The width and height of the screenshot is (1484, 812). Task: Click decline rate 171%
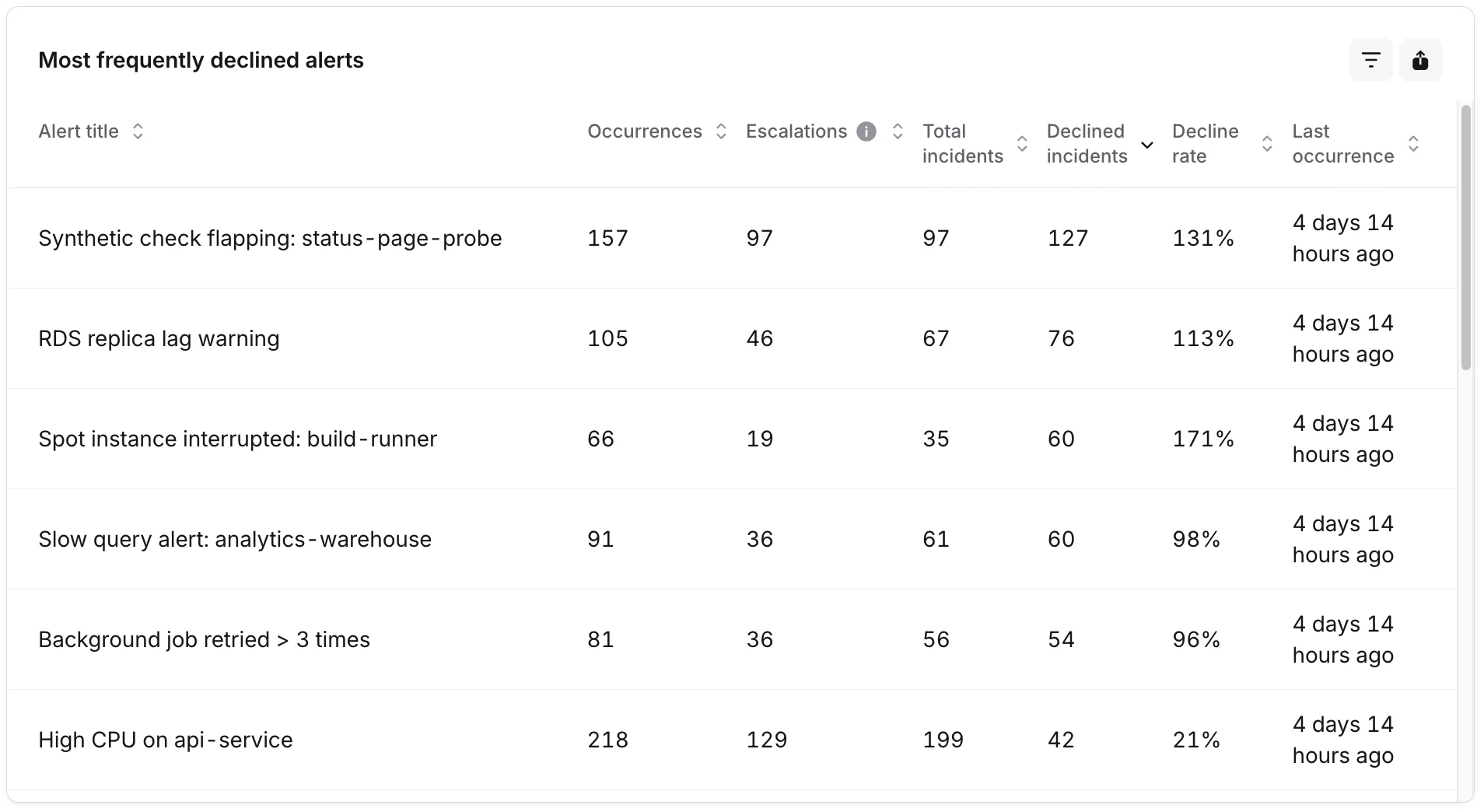tap(1203, 439)
